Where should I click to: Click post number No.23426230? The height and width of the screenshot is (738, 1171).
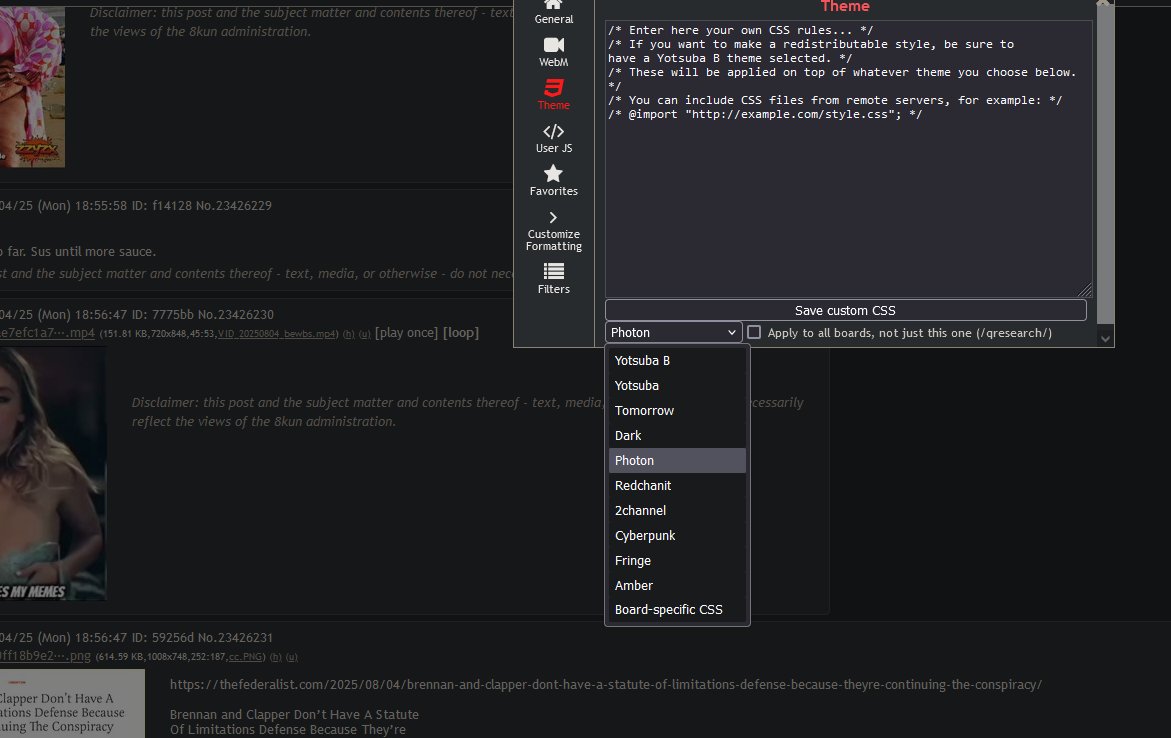point(236,314)
